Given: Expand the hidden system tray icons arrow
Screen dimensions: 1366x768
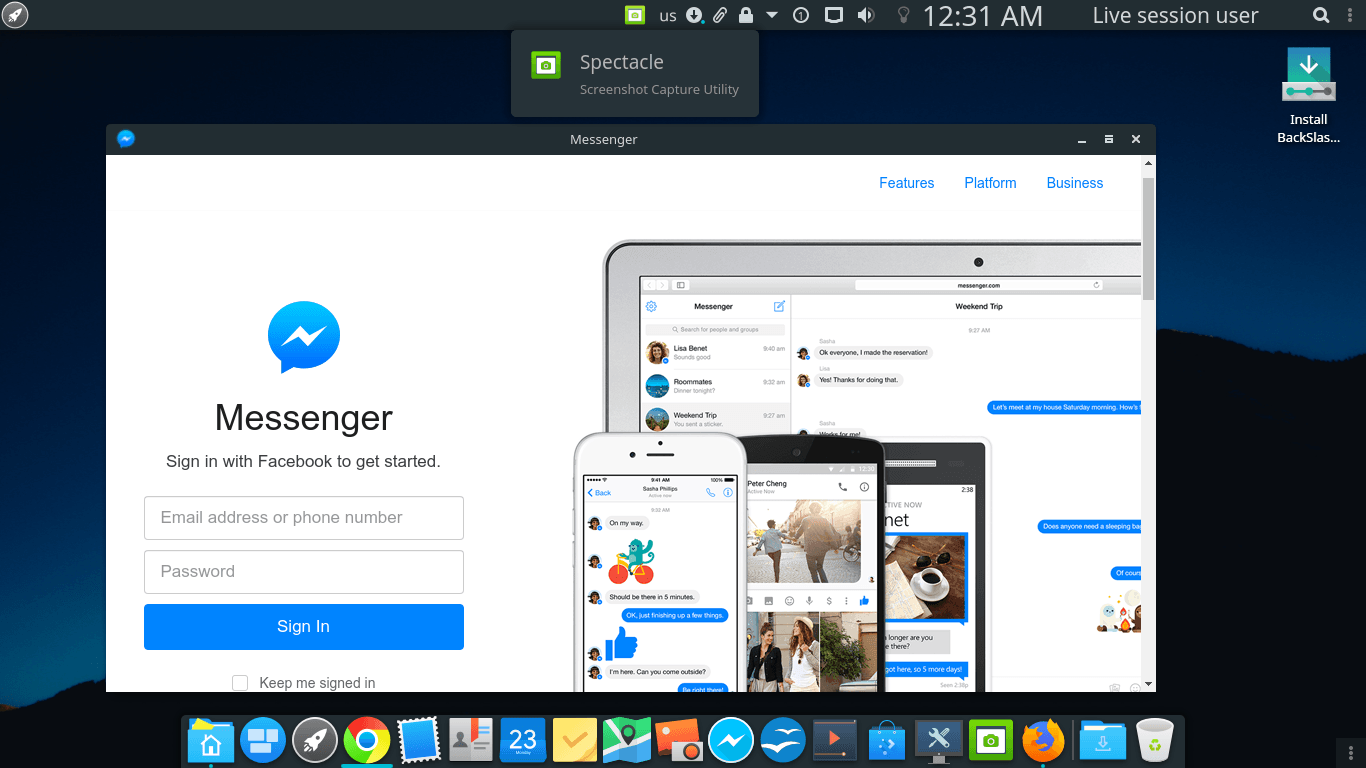Looking at the screenshot, I should pos(772,15).
